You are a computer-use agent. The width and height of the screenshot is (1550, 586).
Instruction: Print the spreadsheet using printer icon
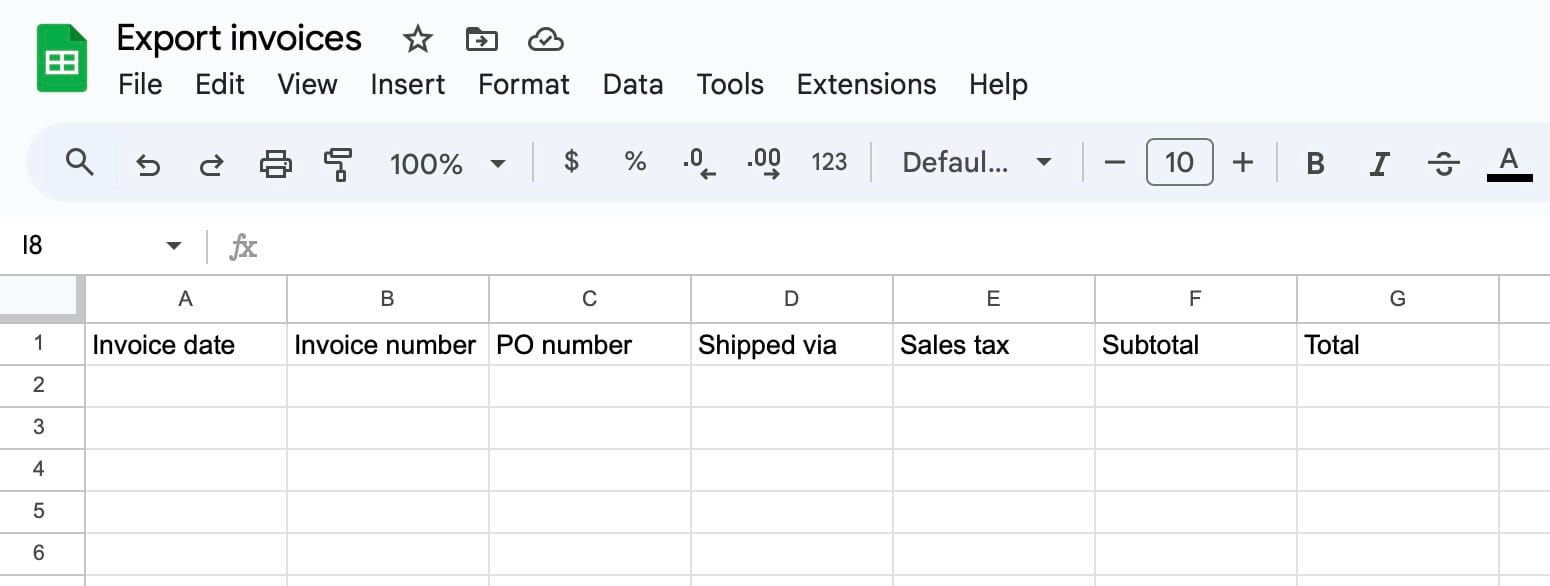276,163
